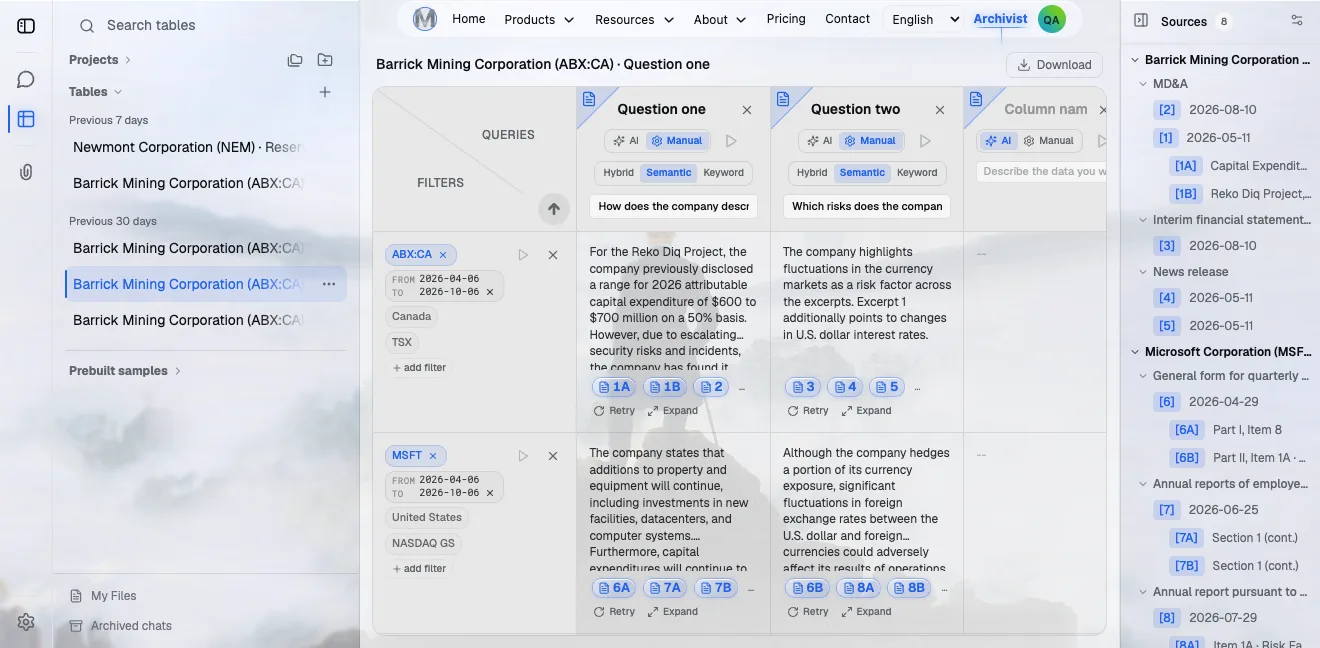Screen dimensions: 1320x648
Task: Open the Products dropdown menu
Action: (x=539, y=20)
